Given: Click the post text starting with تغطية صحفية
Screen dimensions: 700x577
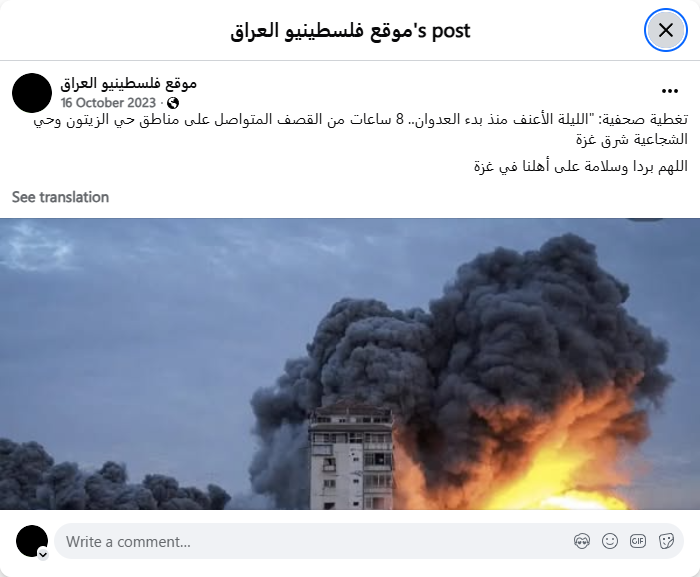Looking at the screenshot, I should (x=361, y=130).
